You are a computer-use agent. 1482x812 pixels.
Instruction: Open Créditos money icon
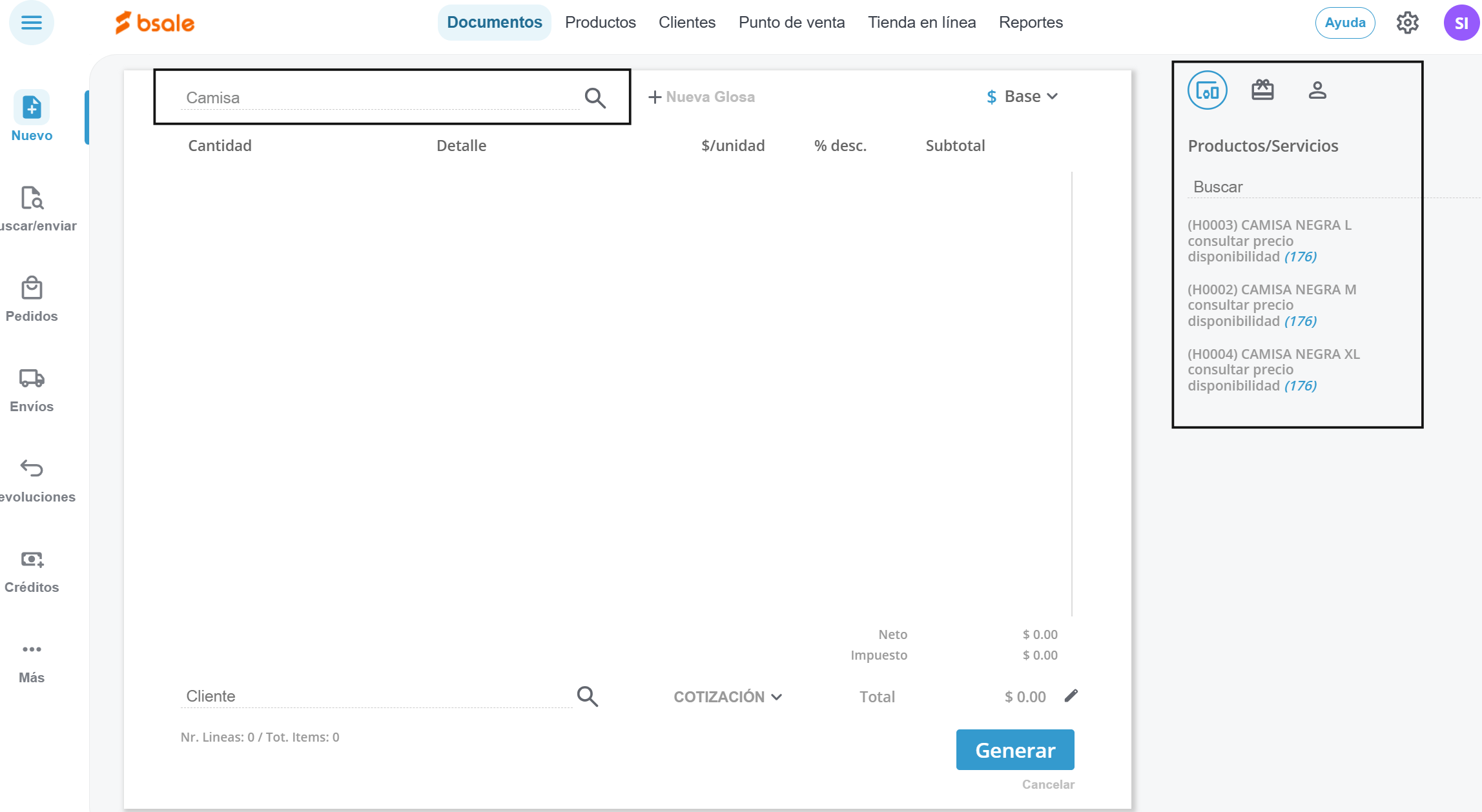[32, 559]
